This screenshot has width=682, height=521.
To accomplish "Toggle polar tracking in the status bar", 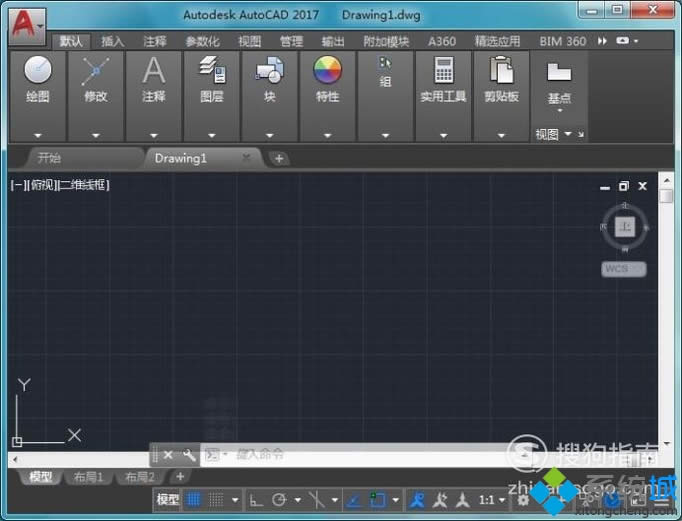I will [279, 500].
